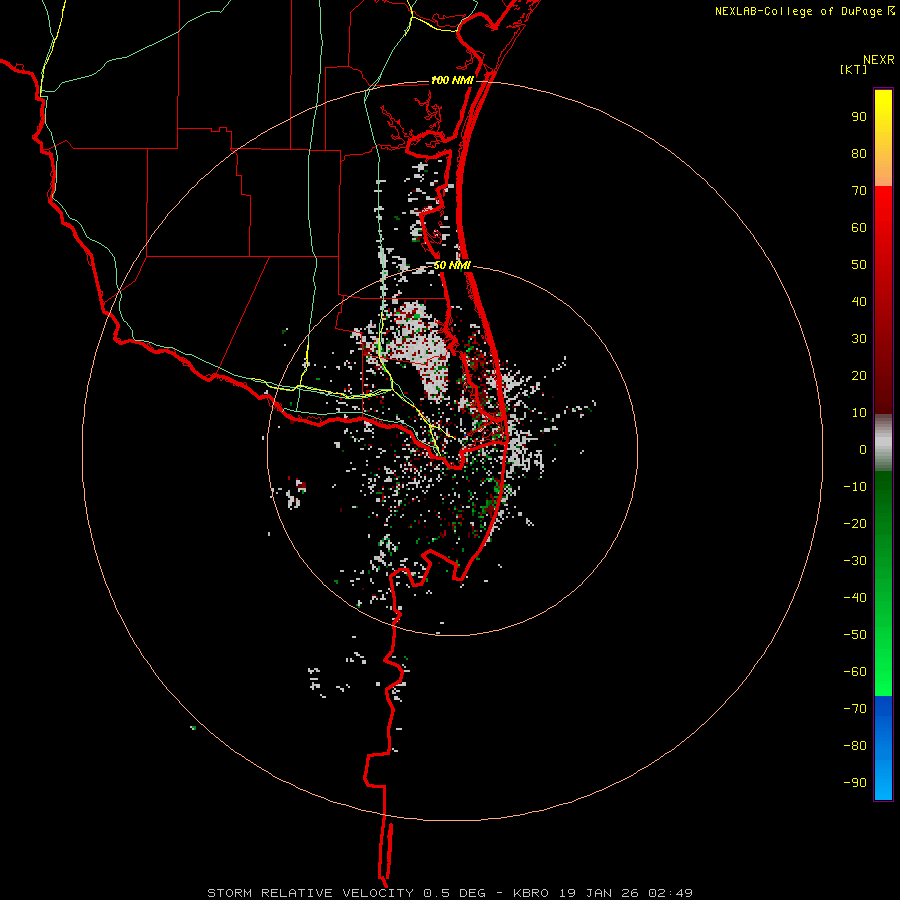
Task: Click the NEXLAB-College of DuPage watermark text
Action: click(x=805, y=11)
